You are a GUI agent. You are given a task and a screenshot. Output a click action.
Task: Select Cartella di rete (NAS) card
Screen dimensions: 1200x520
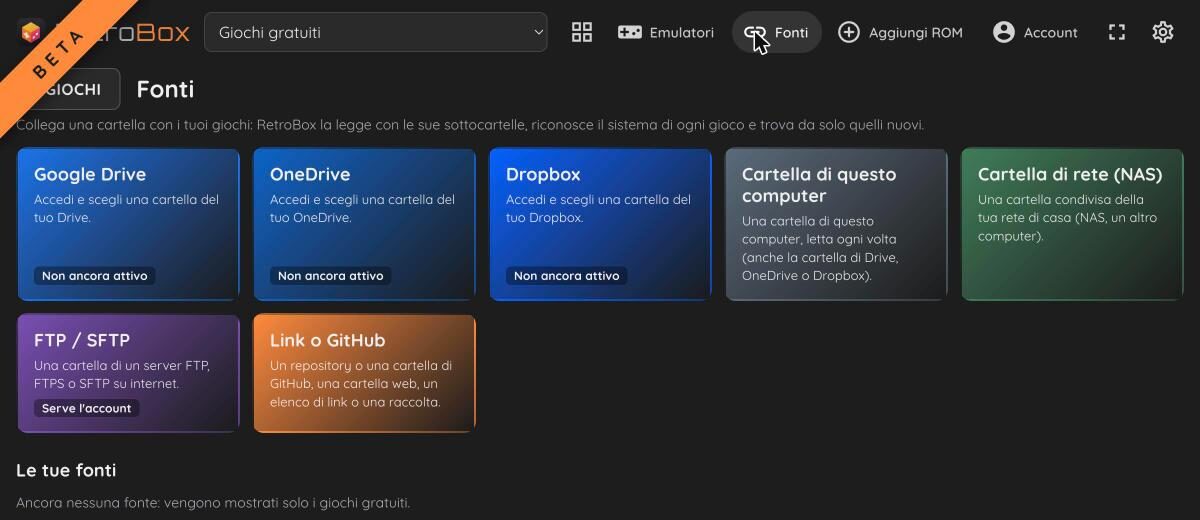pyautogui.click(x=1072, y=224)
